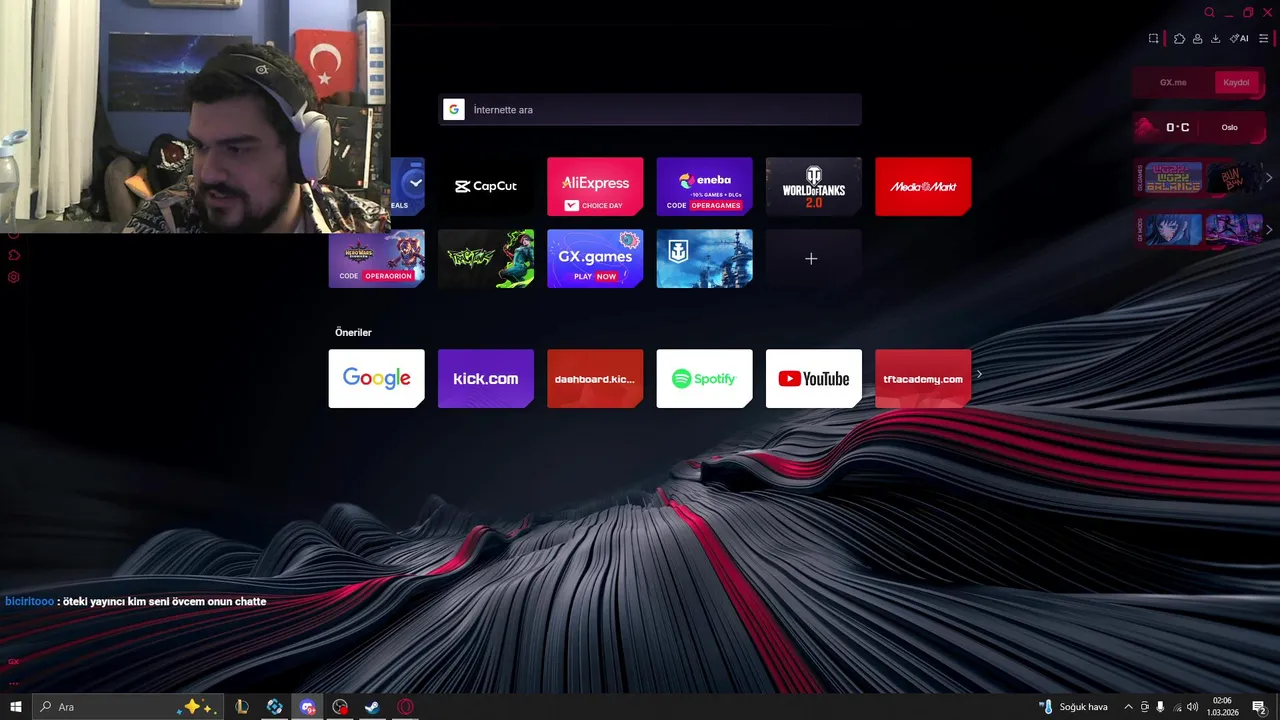Open the clock showing 02:06

[x=1222, y=707]
